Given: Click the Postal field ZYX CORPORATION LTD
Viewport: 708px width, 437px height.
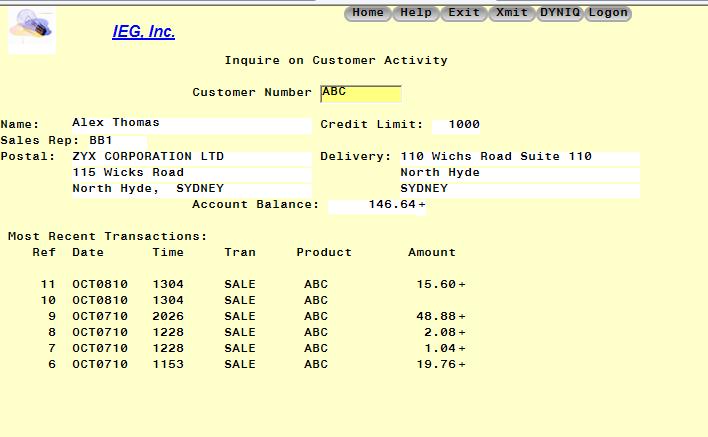Looking at the screenshot, I should [x=190, y=157].
